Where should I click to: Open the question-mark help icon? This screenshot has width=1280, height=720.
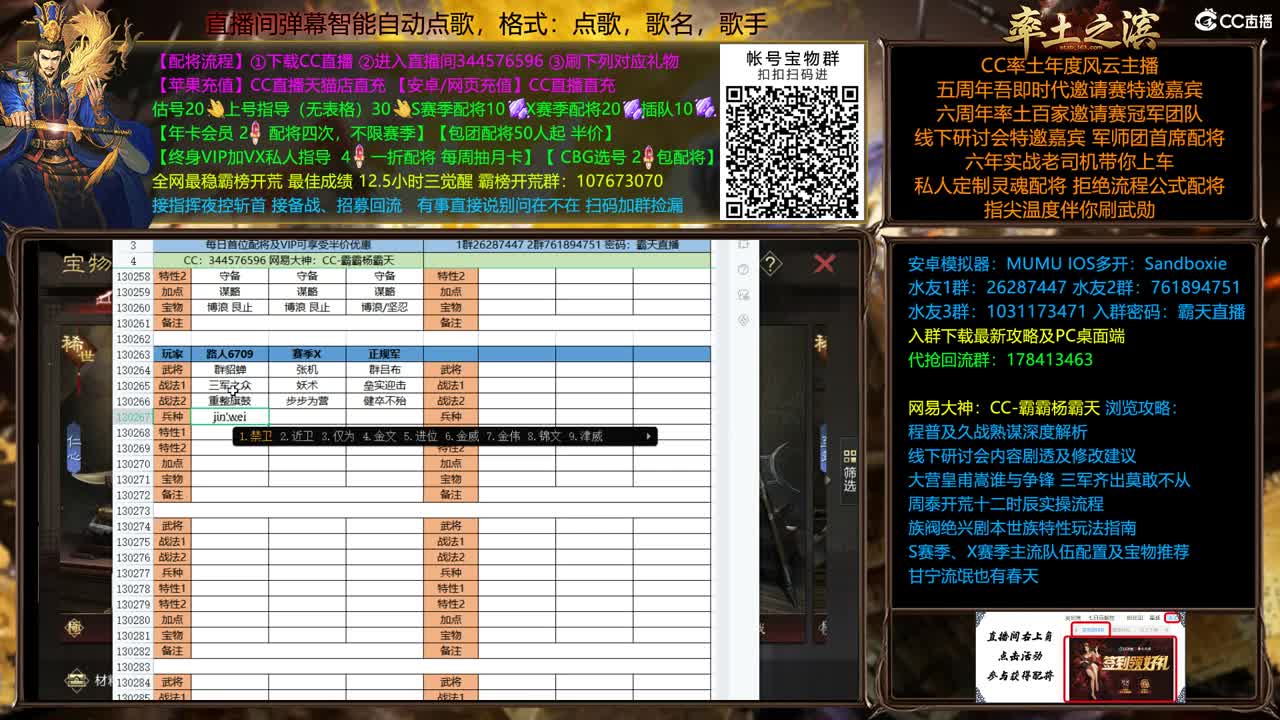pos(771,264)
